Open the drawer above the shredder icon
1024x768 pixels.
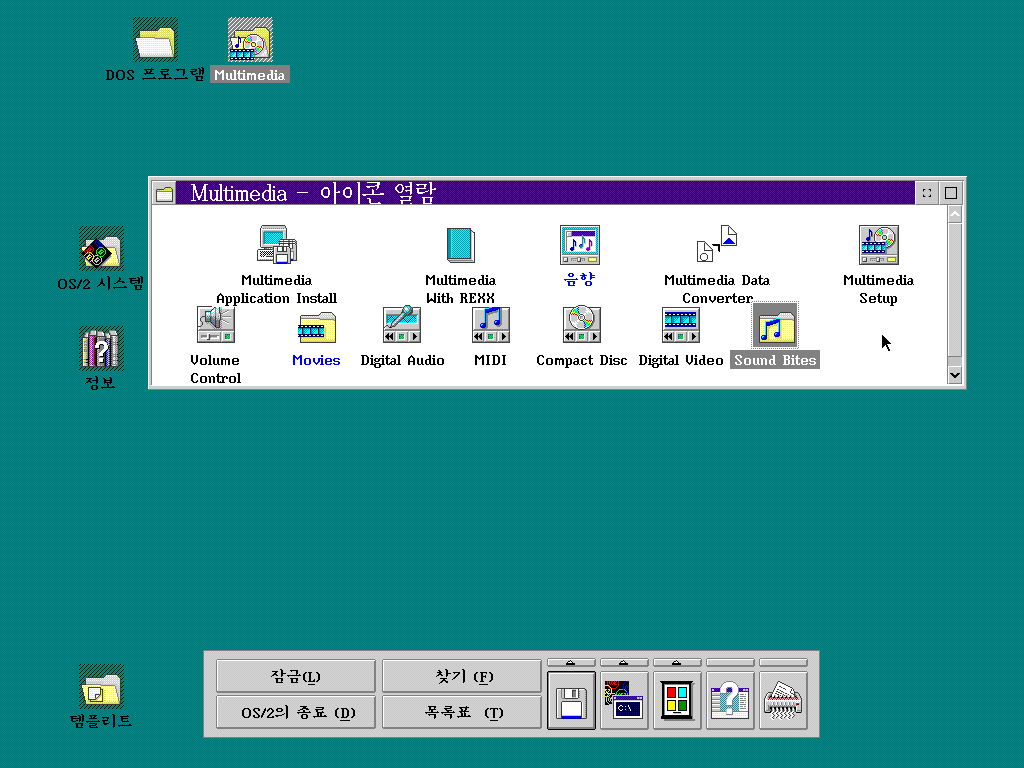point(783,663)
